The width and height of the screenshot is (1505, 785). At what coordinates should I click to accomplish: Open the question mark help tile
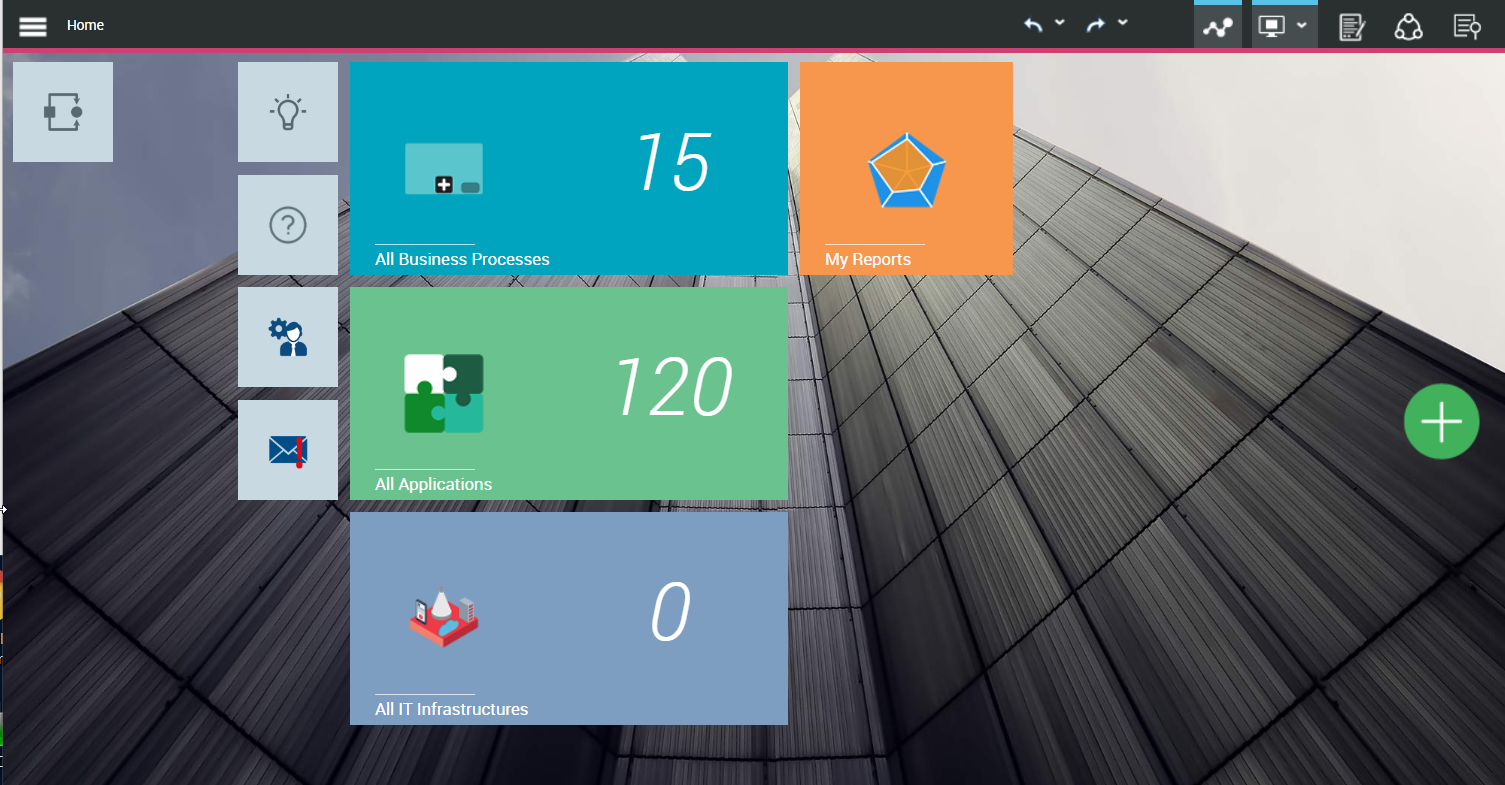(288, 225)
